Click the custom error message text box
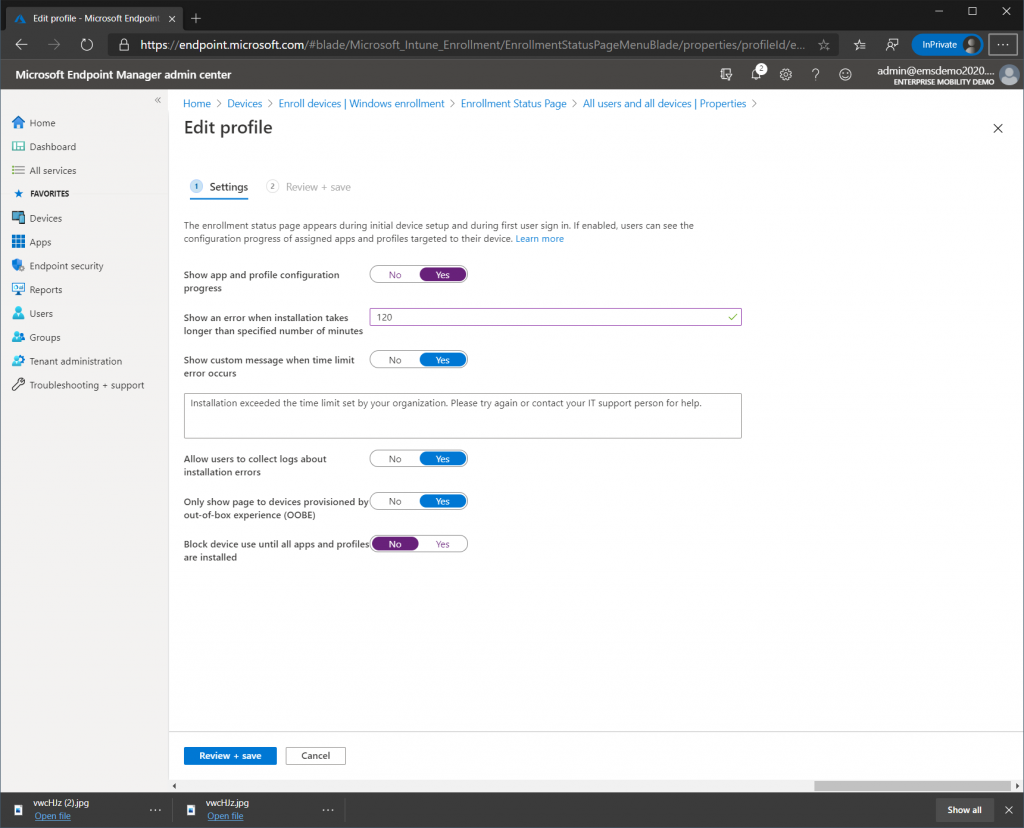This screenshot has height=828, width=1024. click(x=462, y=416)
